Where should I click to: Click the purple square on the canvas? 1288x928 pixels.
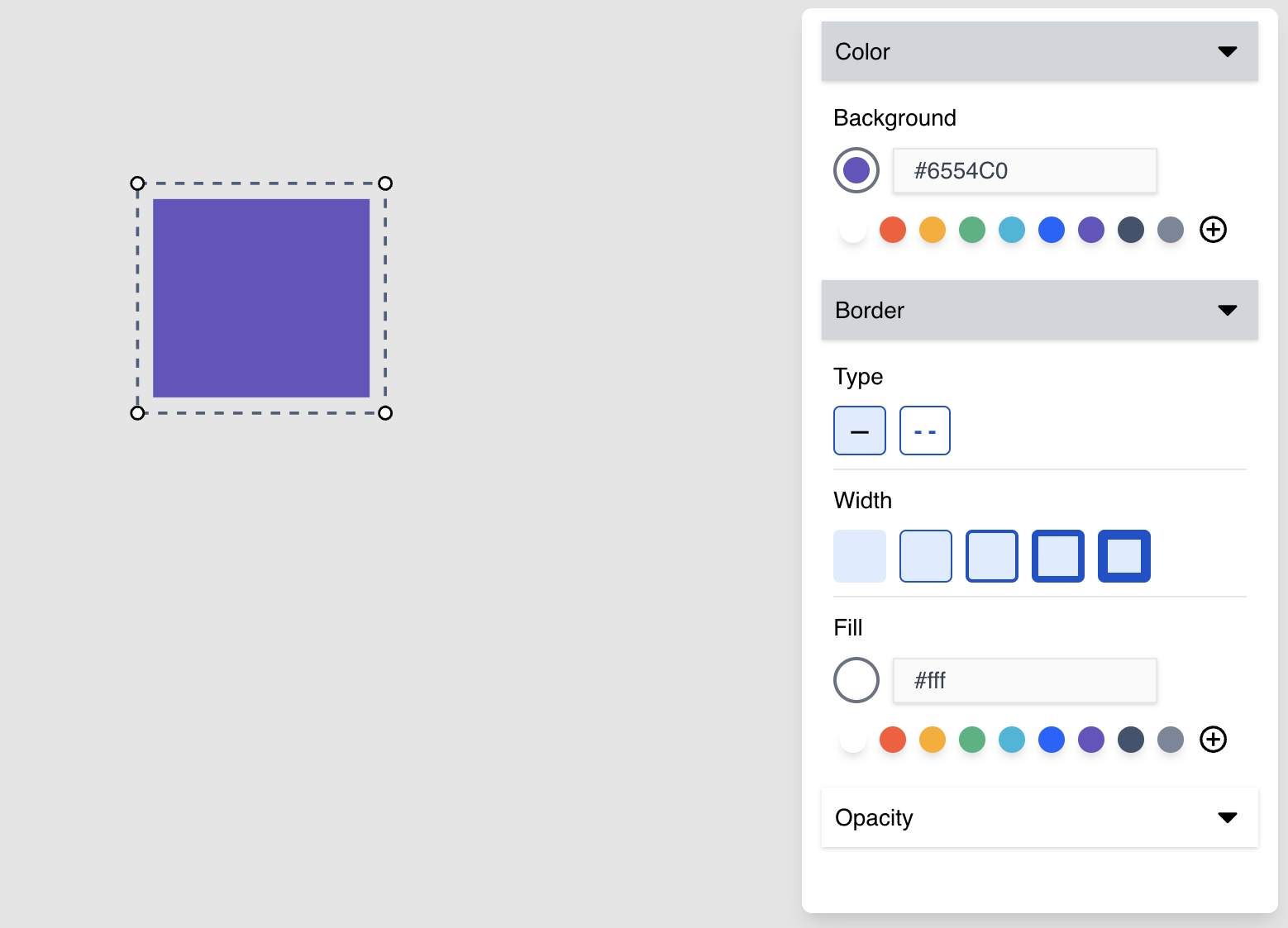[x=261, y=298]
